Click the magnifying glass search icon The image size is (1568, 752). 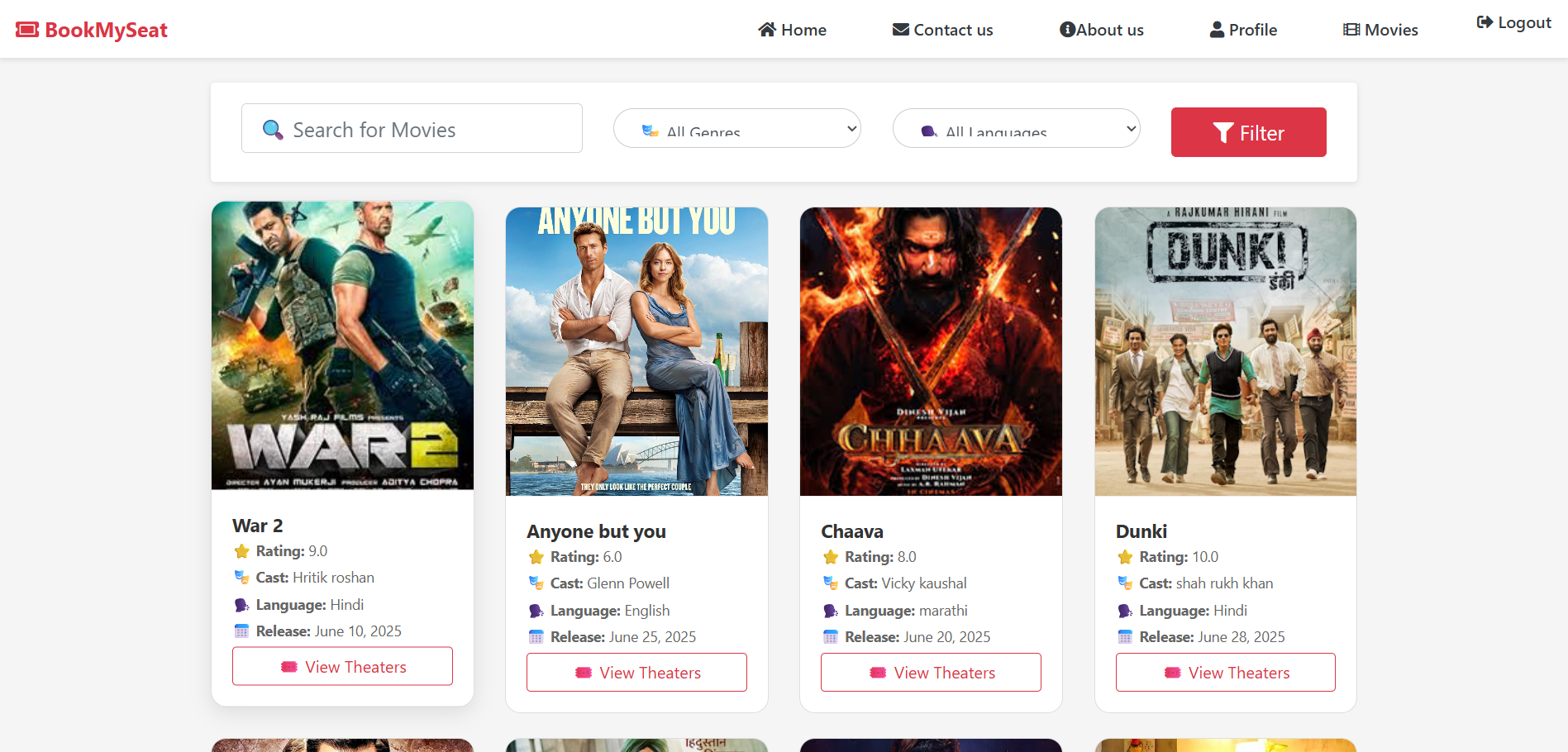pos(273,130)
